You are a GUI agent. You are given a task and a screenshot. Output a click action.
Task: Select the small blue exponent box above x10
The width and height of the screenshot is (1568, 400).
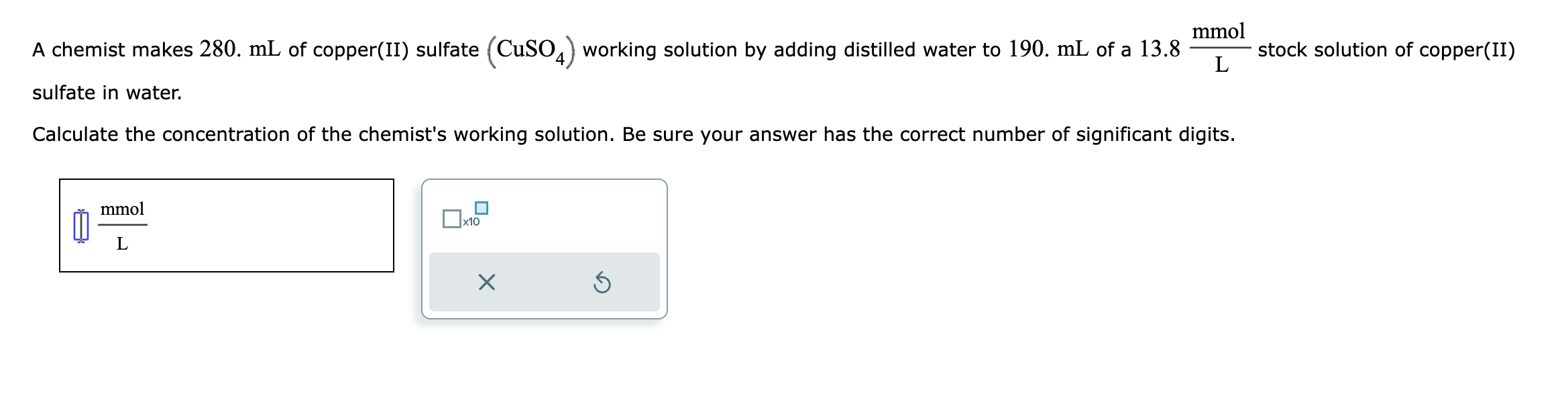(481, 207)
